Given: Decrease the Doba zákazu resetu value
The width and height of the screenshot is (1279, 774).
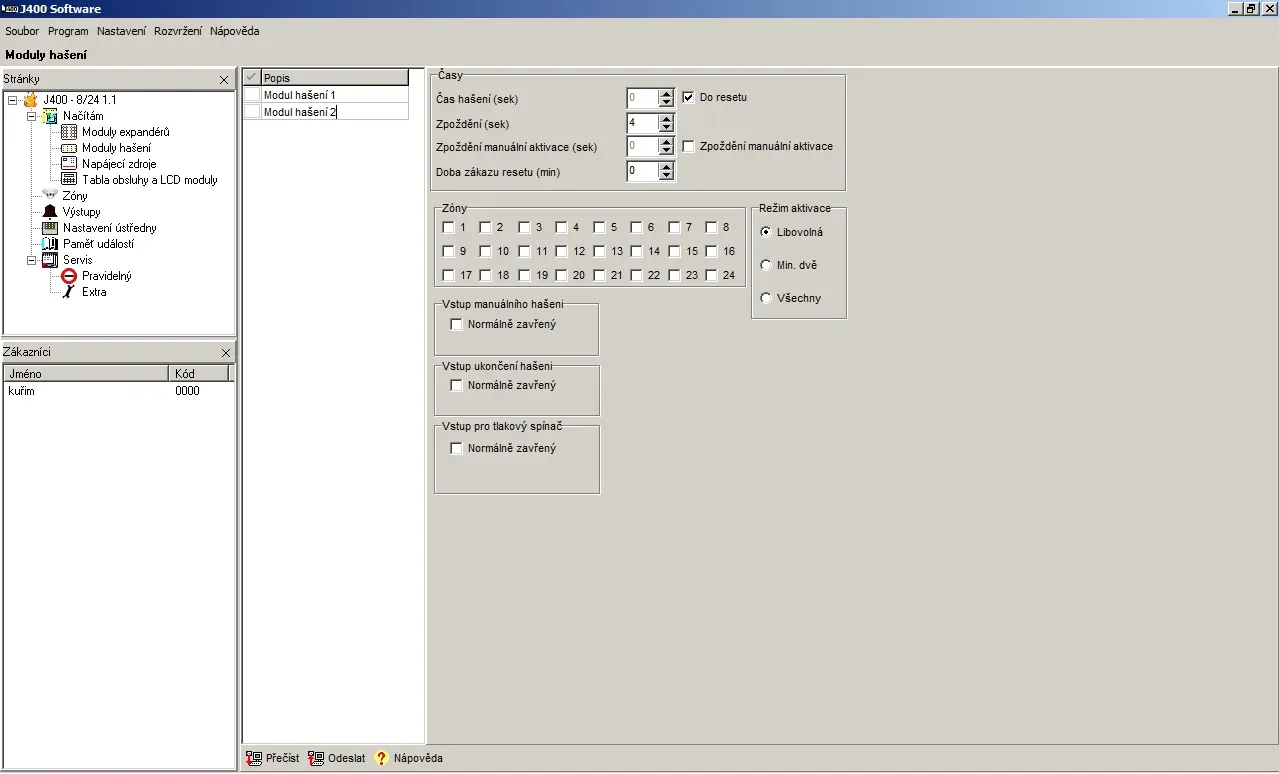Looking at the screenshot, I should pos(667,176).
